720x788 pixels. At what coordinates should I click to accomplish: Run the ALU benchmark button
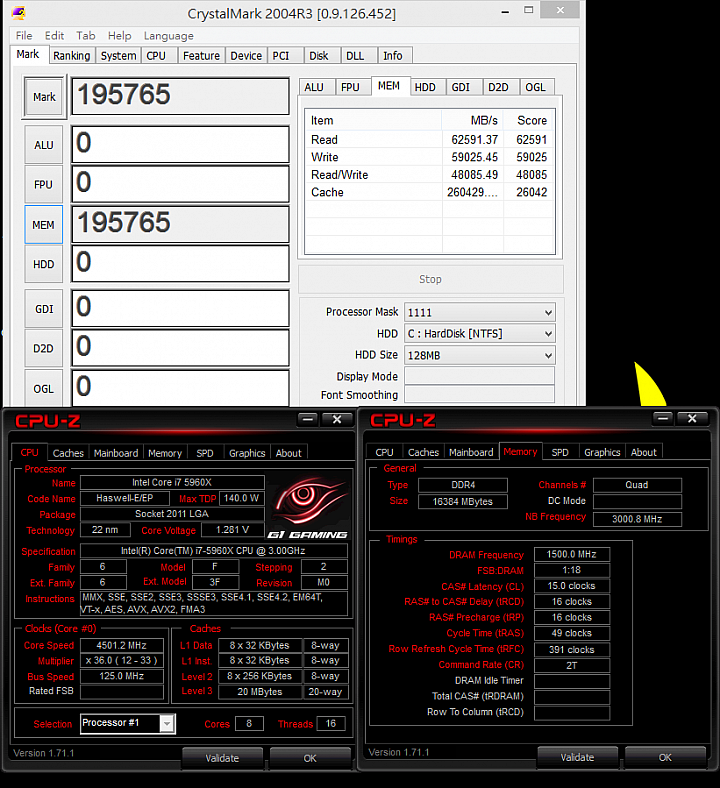tap(44, 145)
